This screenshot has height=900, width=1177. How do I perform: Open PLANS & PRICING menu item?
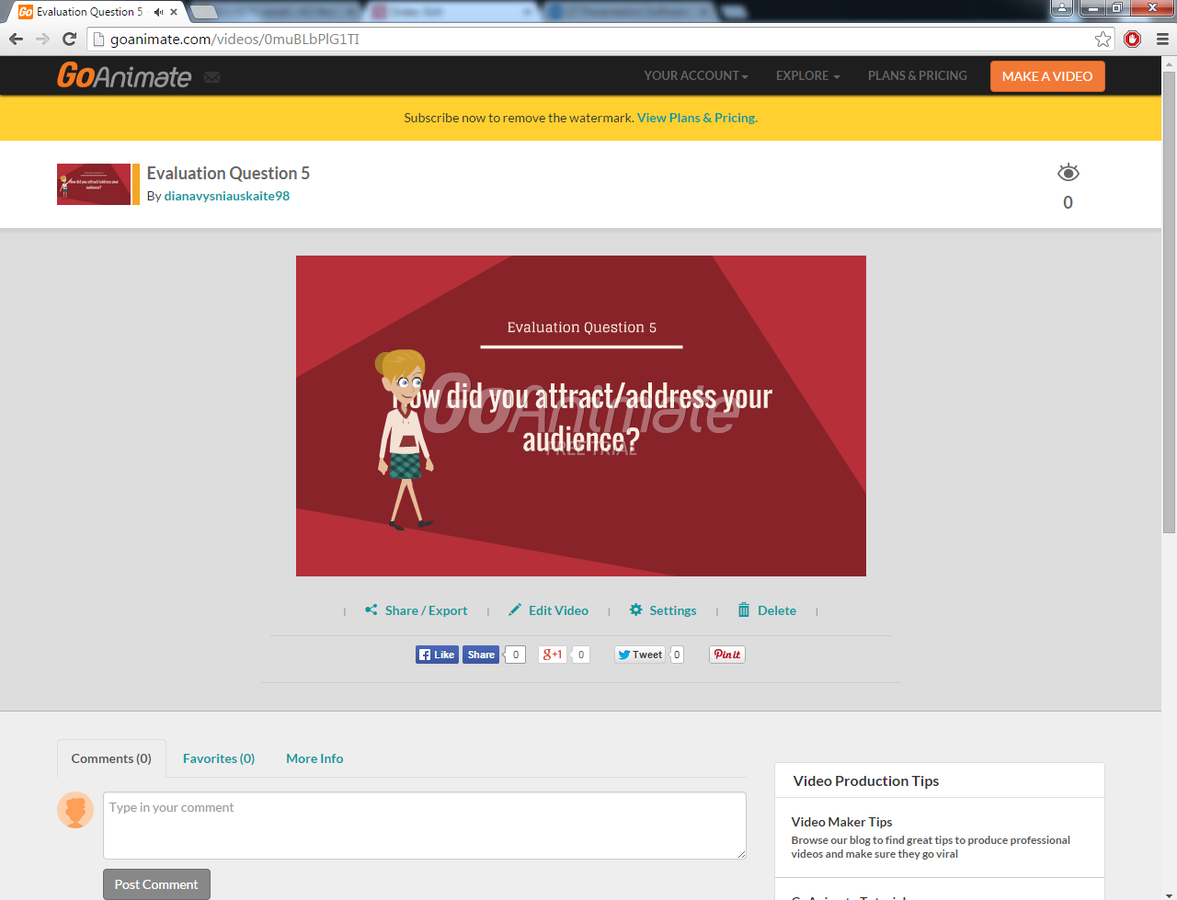coord(917,76)
